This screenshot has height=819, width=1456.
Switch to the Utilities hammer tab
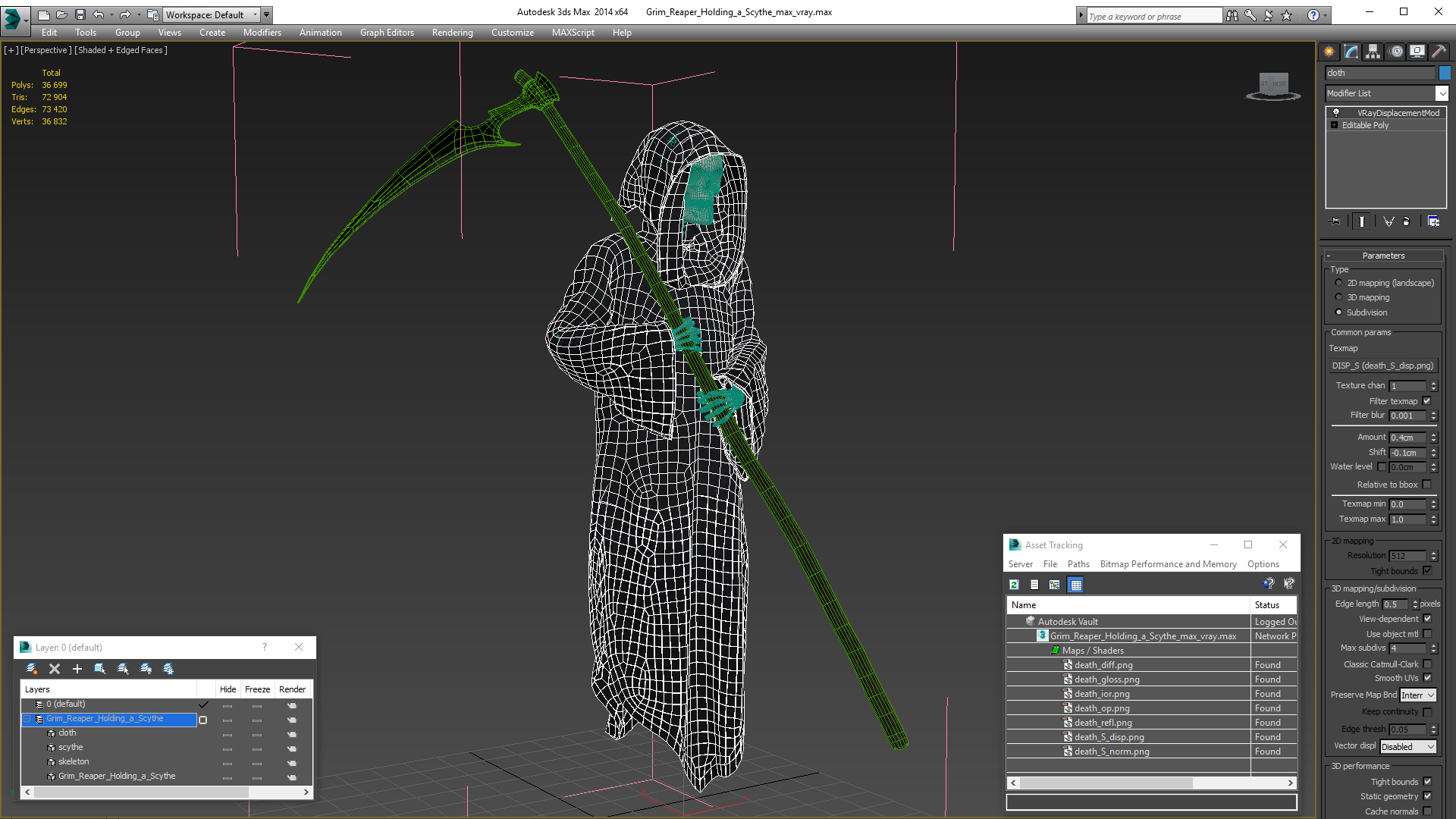[1439, 52]
